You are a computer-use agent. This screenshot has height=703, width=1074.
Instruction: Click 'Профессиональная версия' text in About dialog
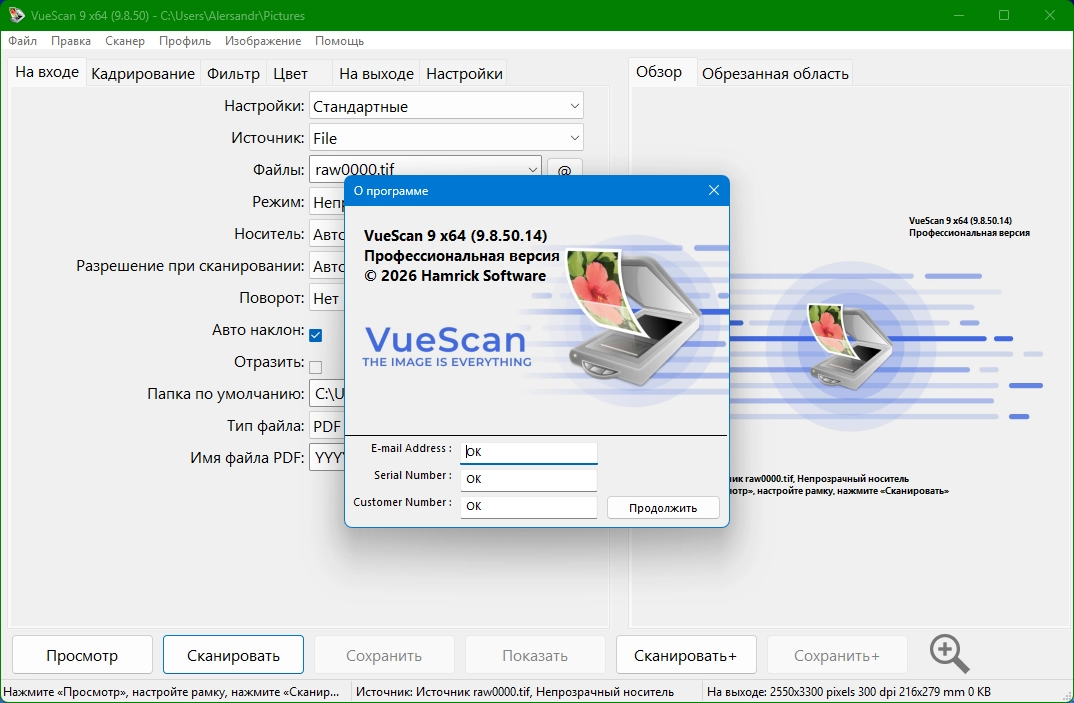[x=462, y=256]
